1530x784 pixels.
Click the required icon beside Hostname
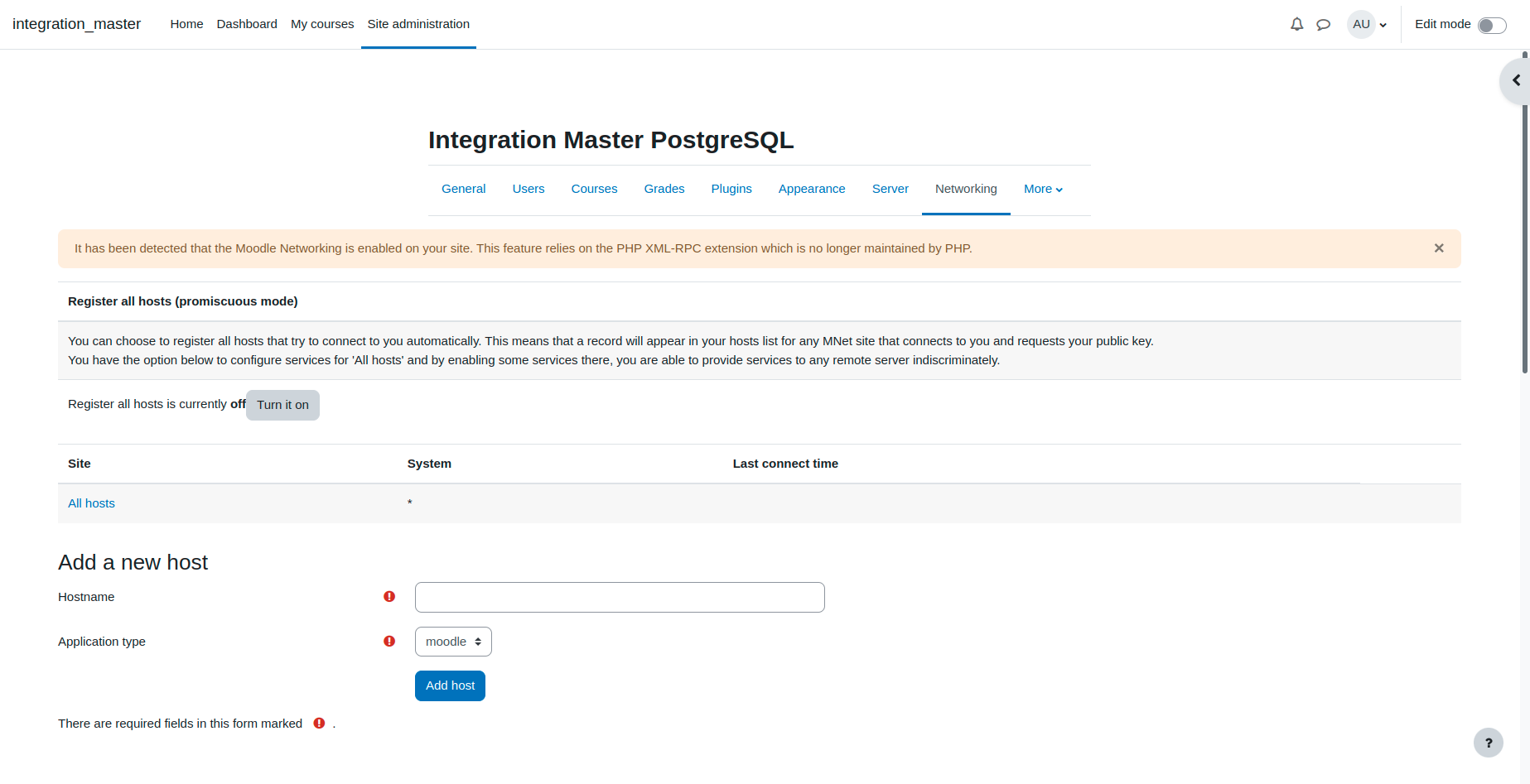(x=389, y=597)
